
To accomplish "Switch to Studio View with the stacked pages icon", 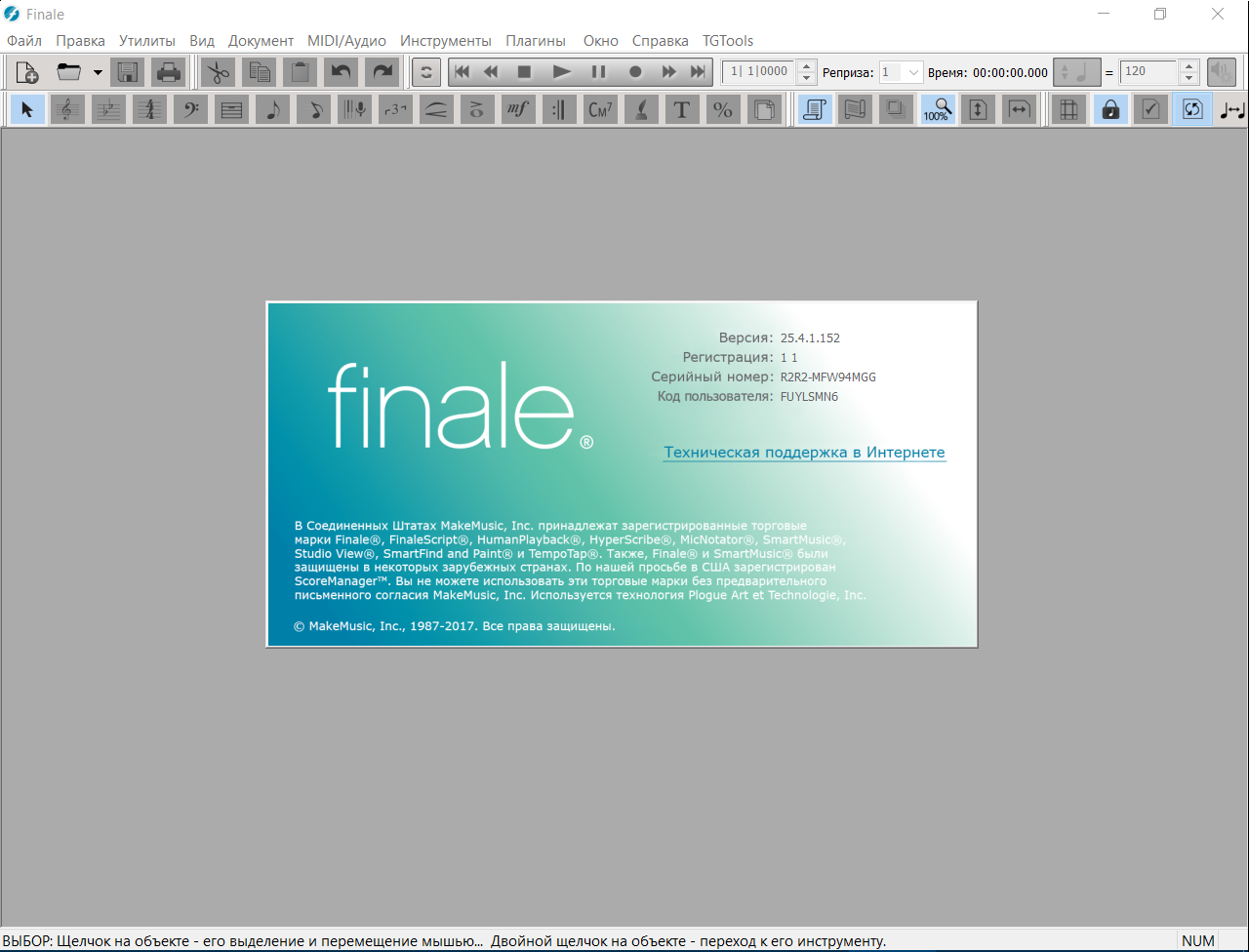I will [x=897, y=110].
